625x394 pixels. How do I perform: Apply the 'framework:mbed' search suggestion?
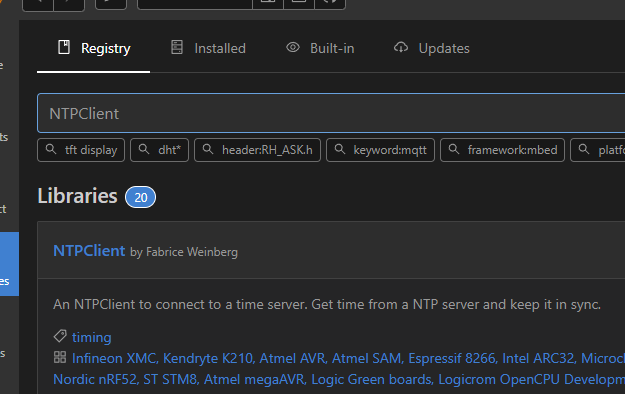502,150
